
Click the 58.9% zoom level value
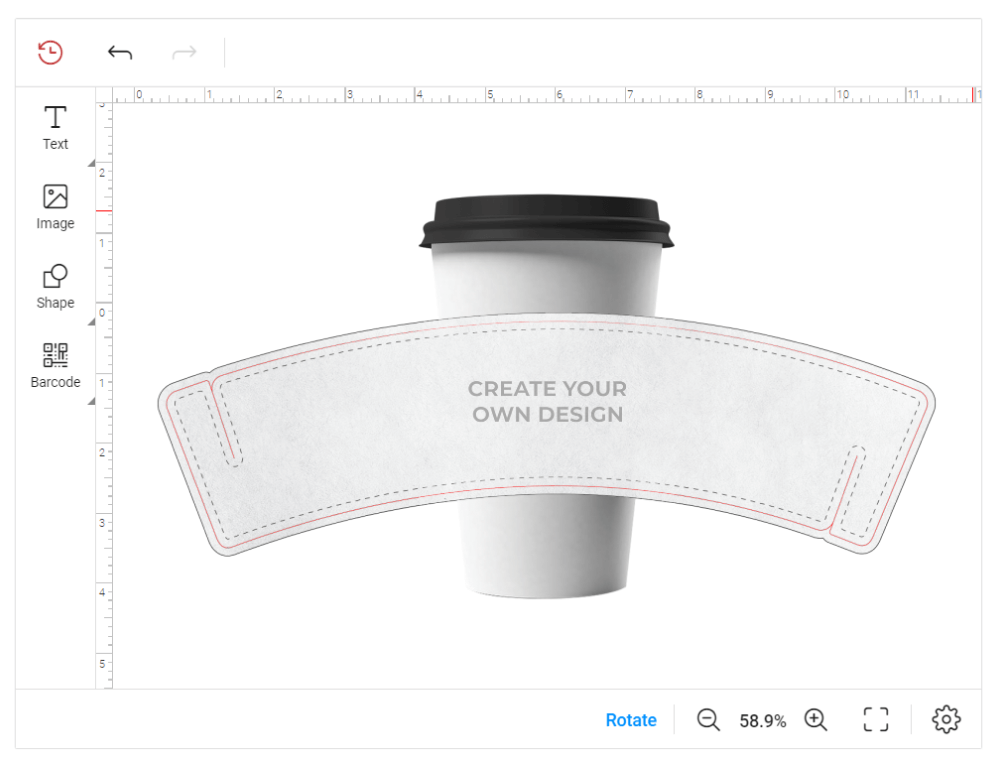pyautogui.click(x=762, y=719)
